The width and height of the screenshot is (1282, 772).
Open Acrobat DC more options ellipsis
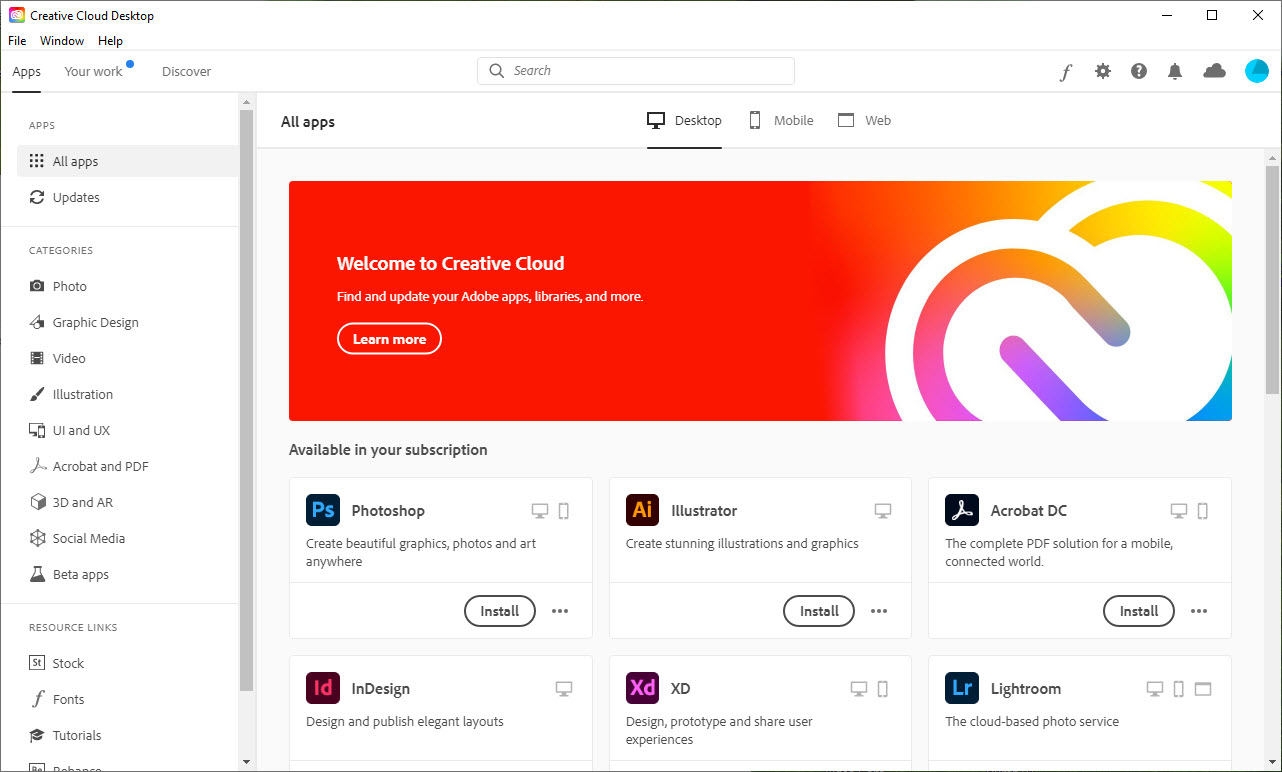click(x=1199, y=611)
